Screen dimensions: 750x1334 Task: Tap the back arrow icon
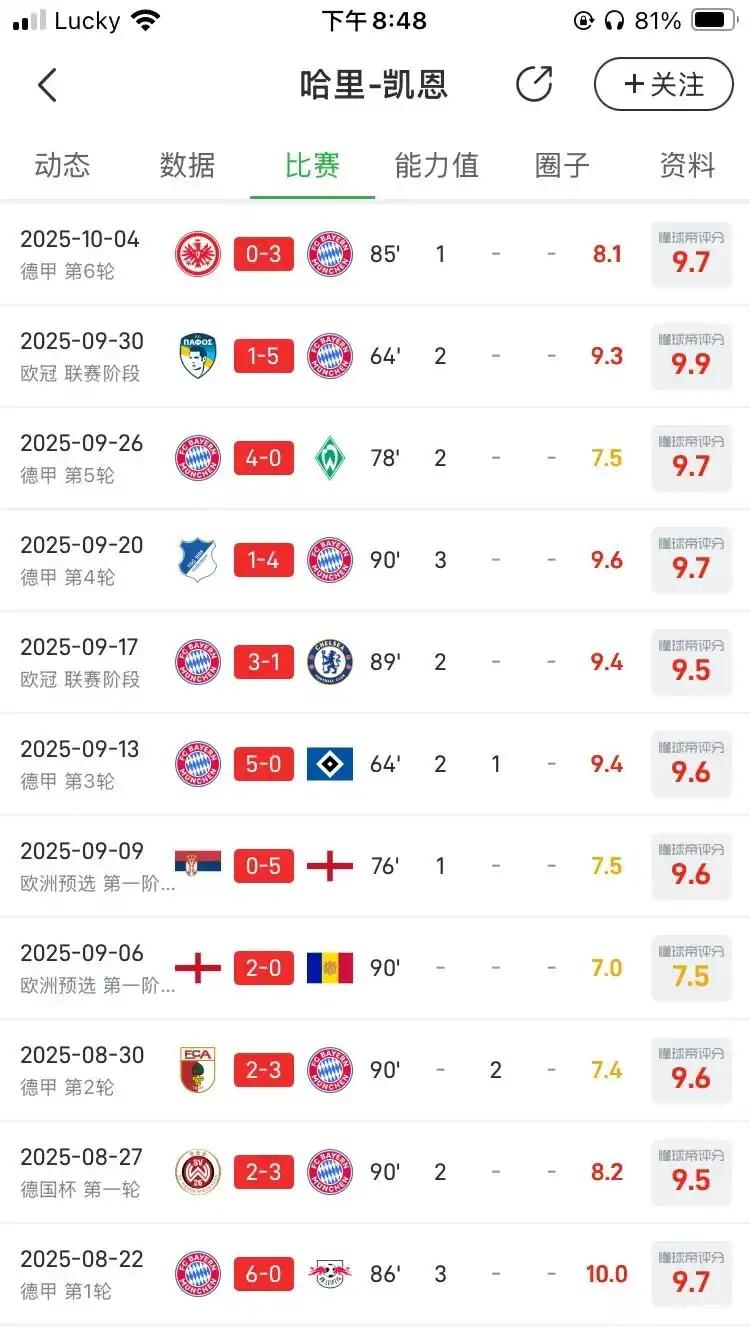pyautogui.click(x=47, y=85)
